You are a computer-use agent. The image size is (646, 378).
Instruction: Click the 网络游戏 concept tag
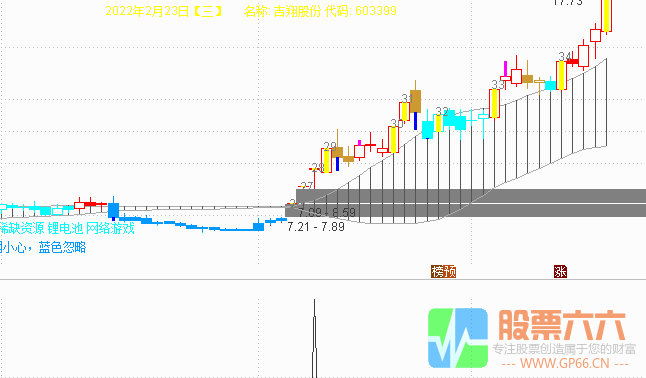point(110,228)
